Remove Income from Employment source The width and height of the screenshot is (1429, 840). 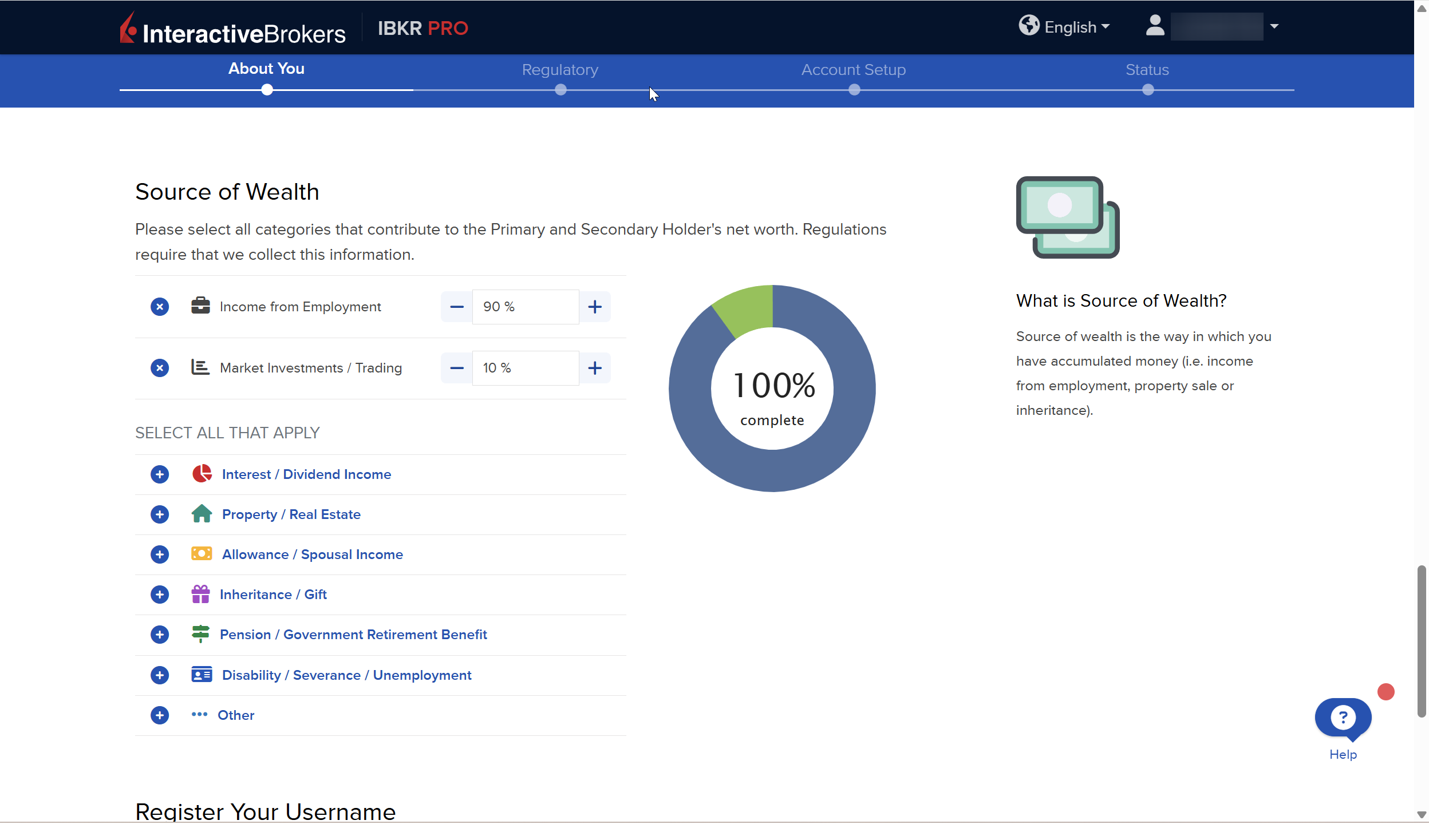pyautogui.click(x=160, y=307)
